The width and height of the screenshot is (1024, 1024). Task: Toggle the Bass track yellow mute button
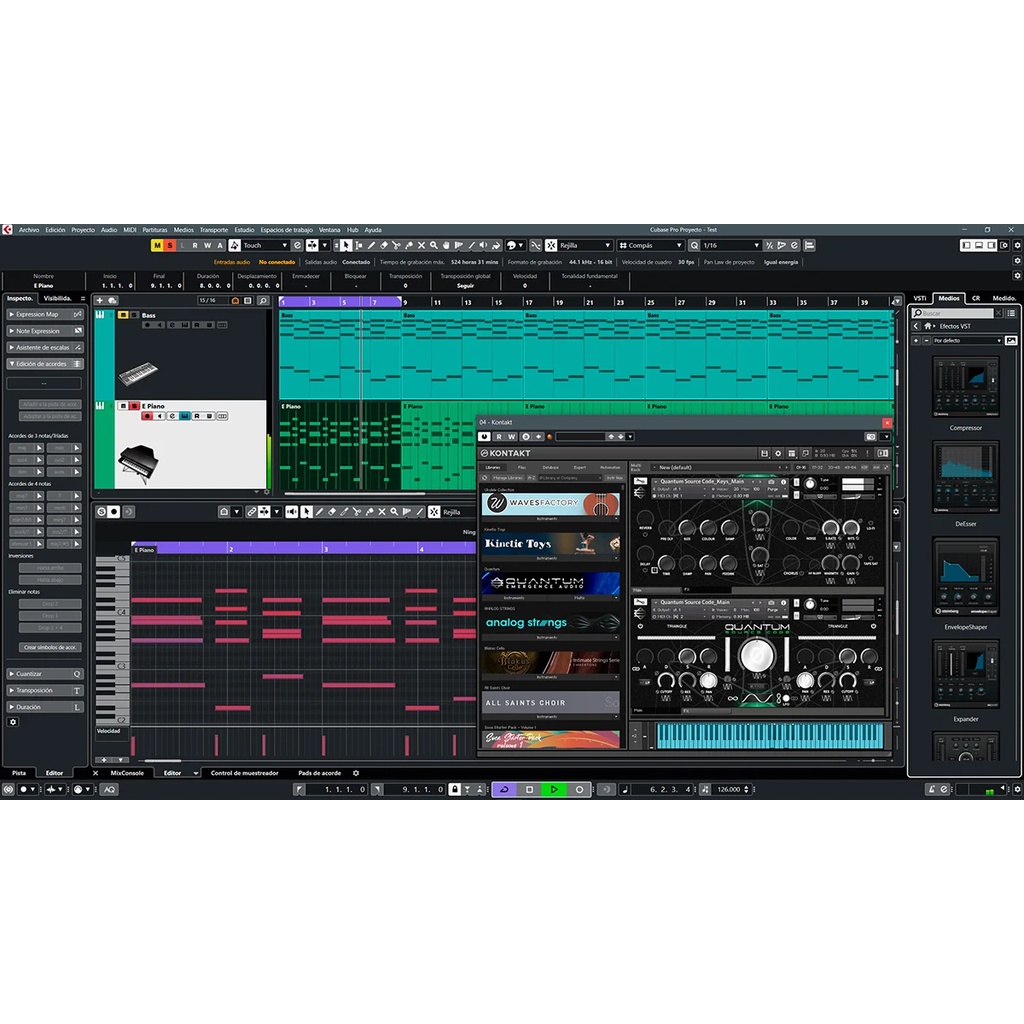pos(123,315)
